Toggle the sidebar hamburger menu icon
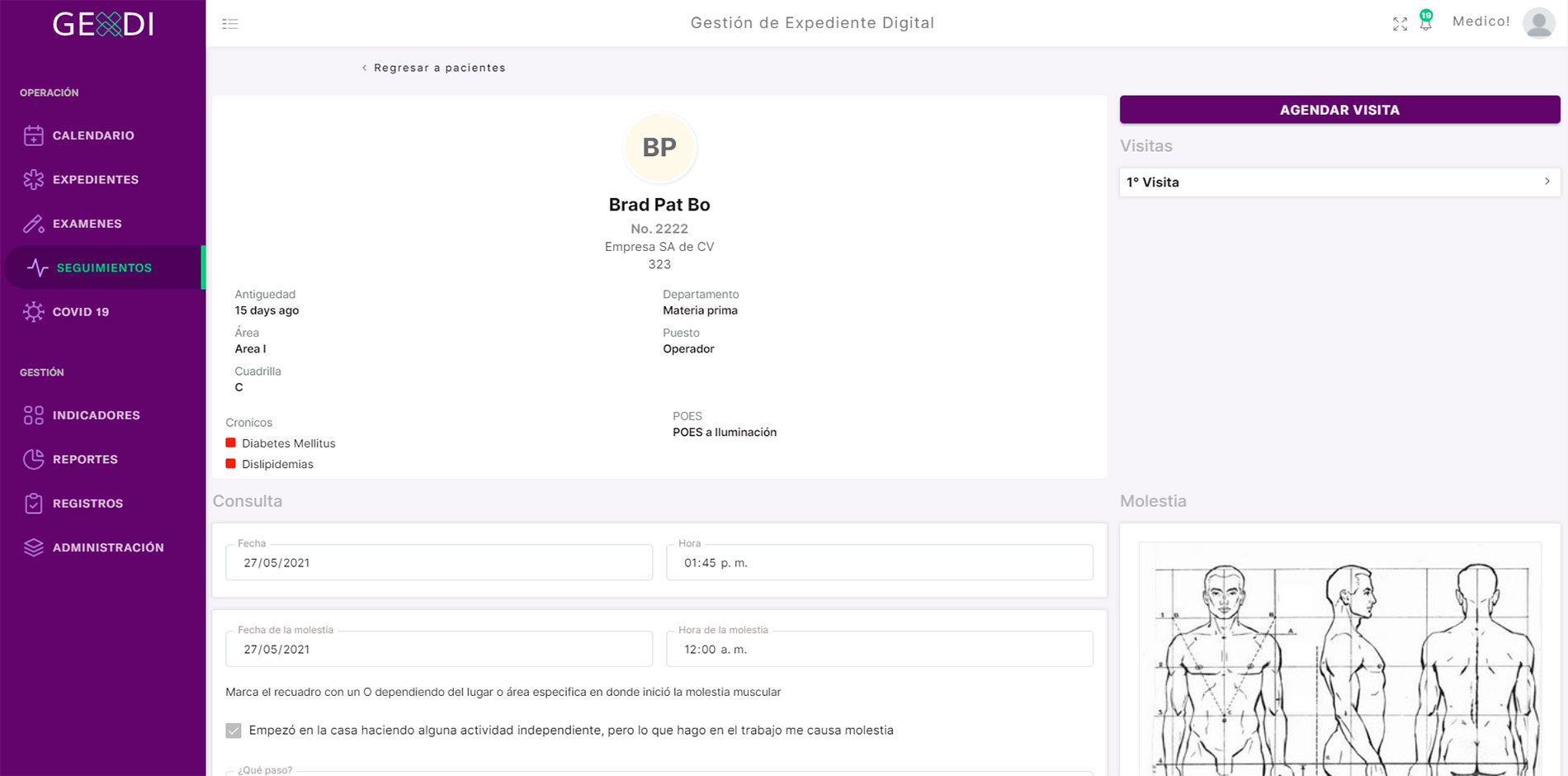The image size is (1568, 776). (x=230, y=24)
